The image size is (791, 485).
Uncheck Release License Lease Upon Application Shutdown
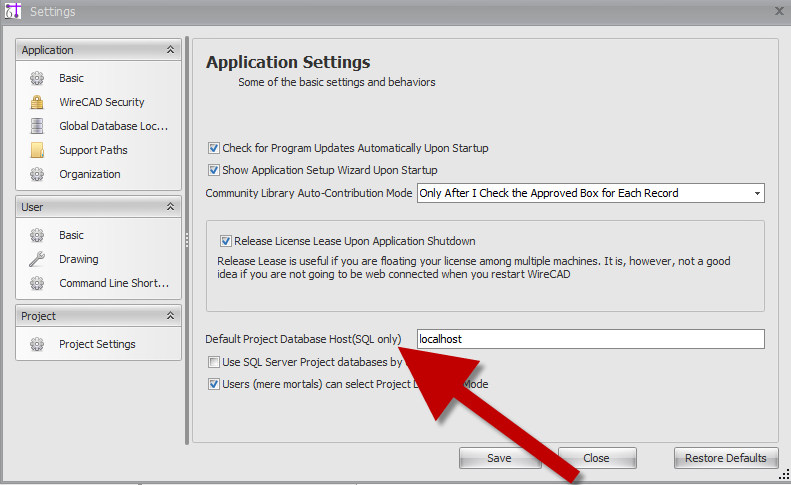pos(225,241)
